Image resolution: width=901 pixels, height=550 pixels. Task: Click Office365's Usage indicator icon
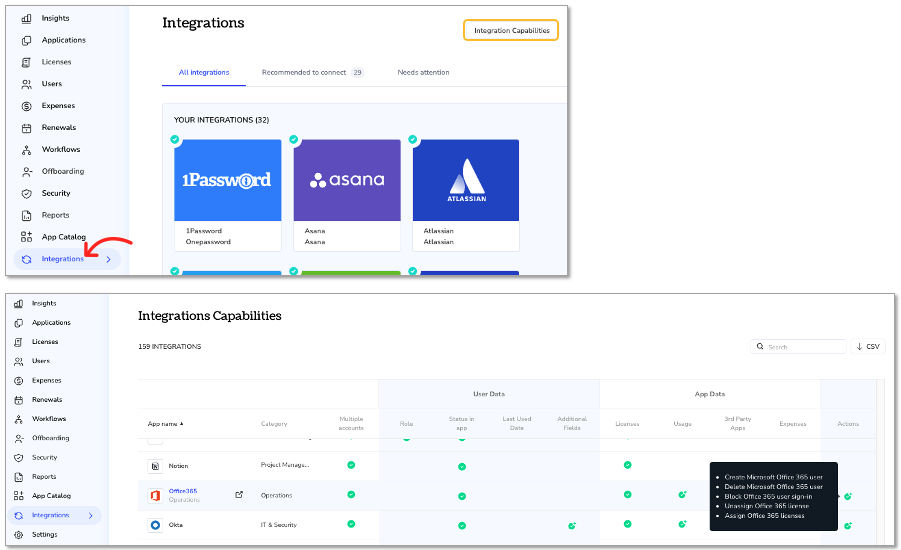[x=682, y=494]
